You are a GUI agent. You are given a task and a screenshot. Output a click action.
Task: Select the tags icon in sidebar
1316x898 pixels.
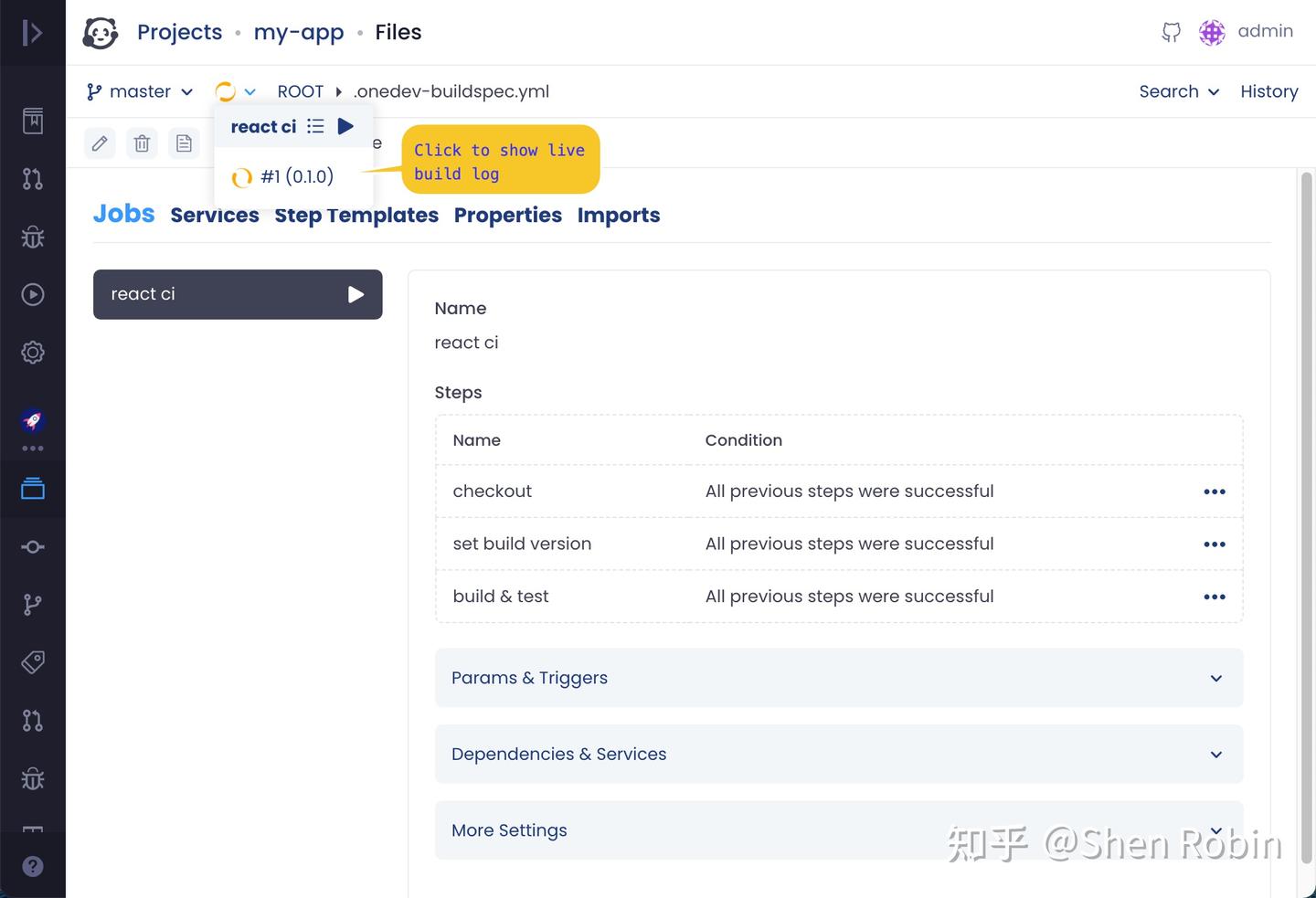coord(33,662)
